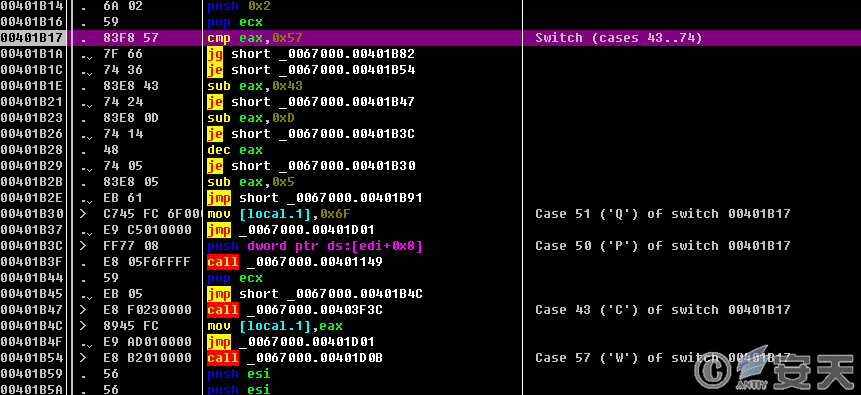Select the 'sub eax,0x43' instruction
Viewport: 861px width, 395px height.
pyautogui.click(x=255, y=86)
